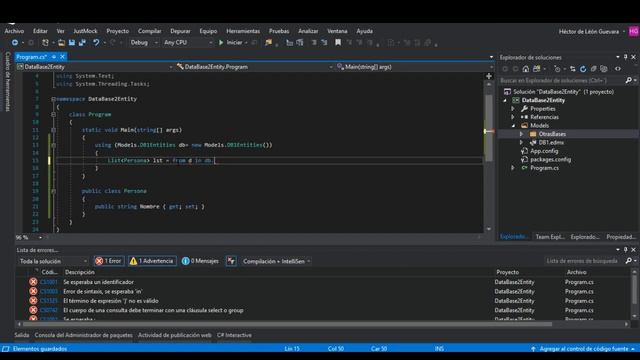Select App.config in Solution Explorer
Screen dimensions: 640x360
pos(544,151)
